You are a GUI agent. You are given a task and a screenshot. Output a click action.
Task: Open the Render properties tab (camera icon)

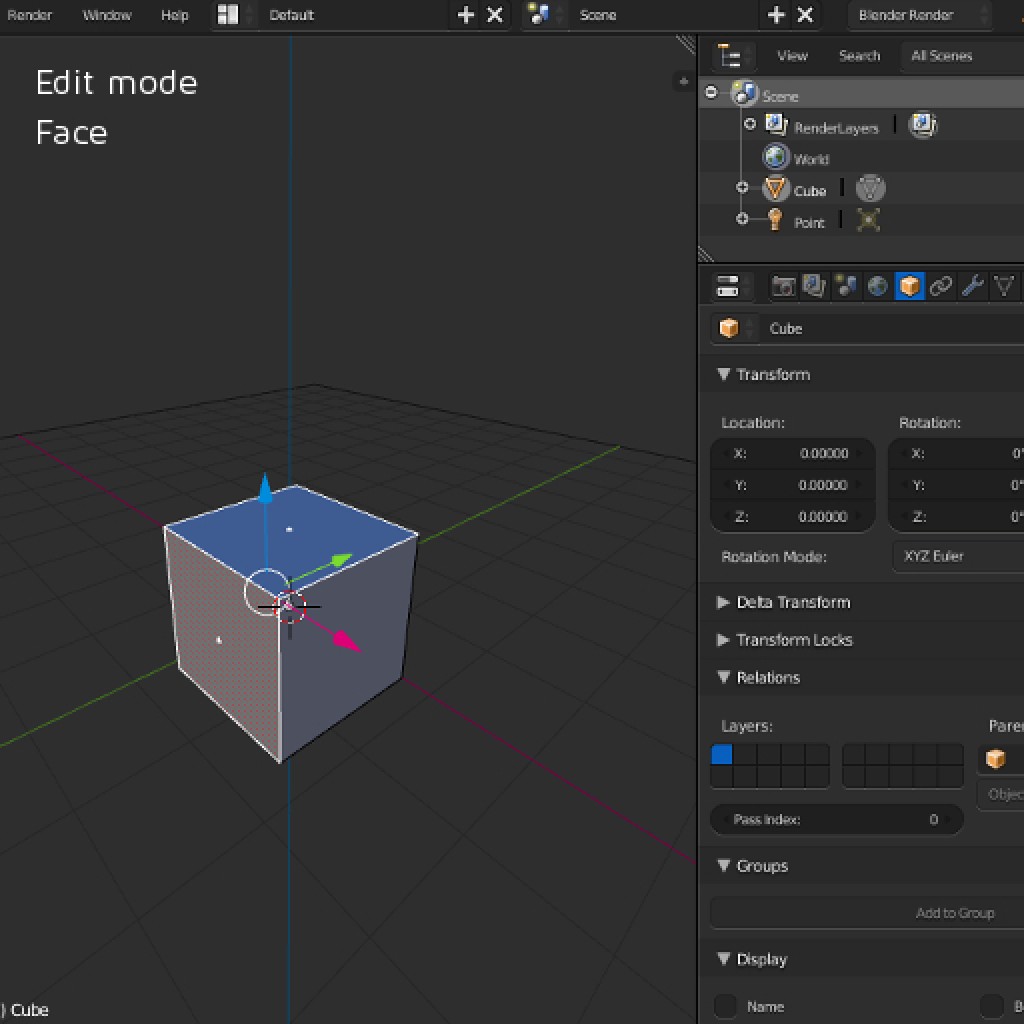click(x=783, y=287)
